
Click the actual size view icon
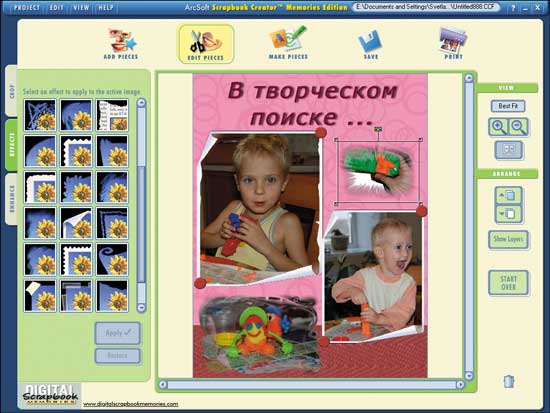tap(509, 150)
